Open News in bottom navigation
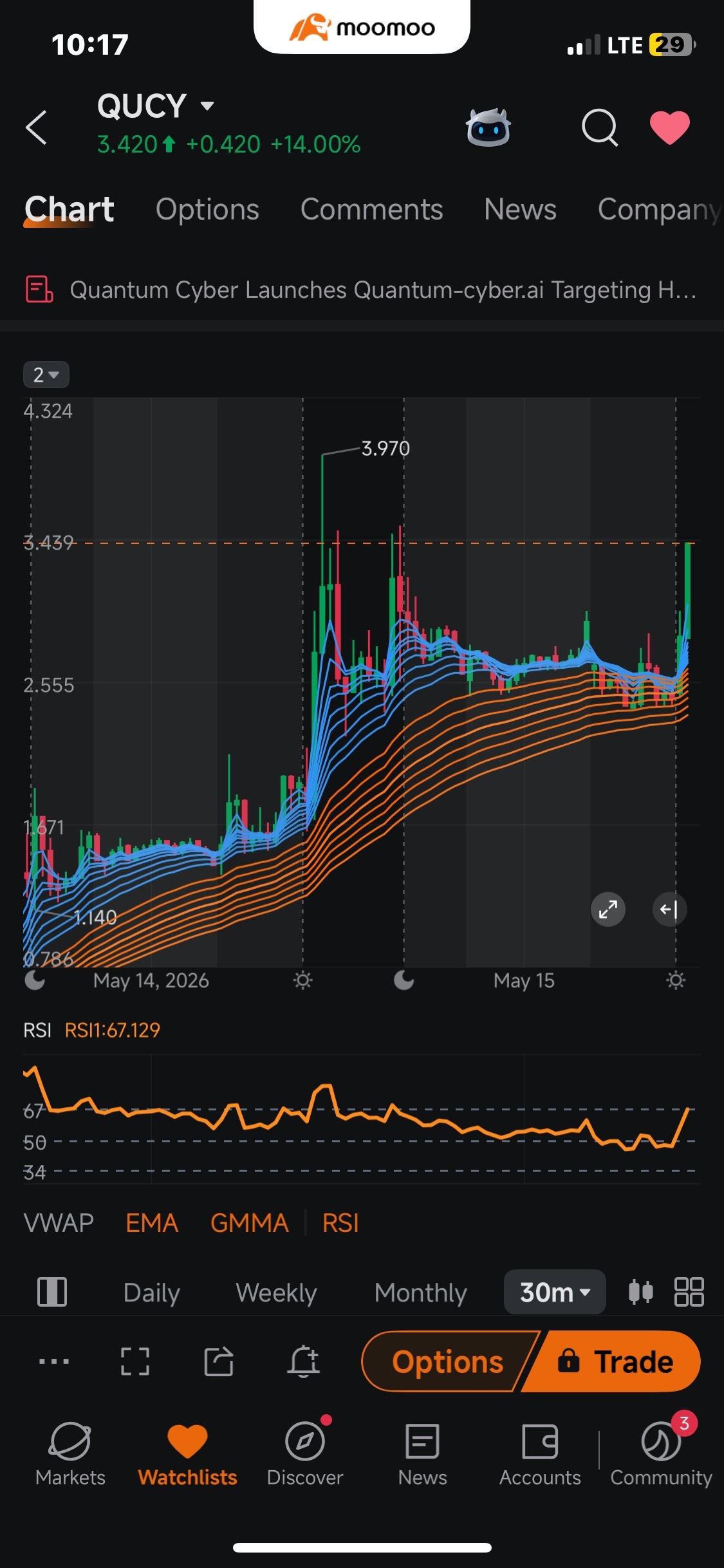 click(422, 1455)
